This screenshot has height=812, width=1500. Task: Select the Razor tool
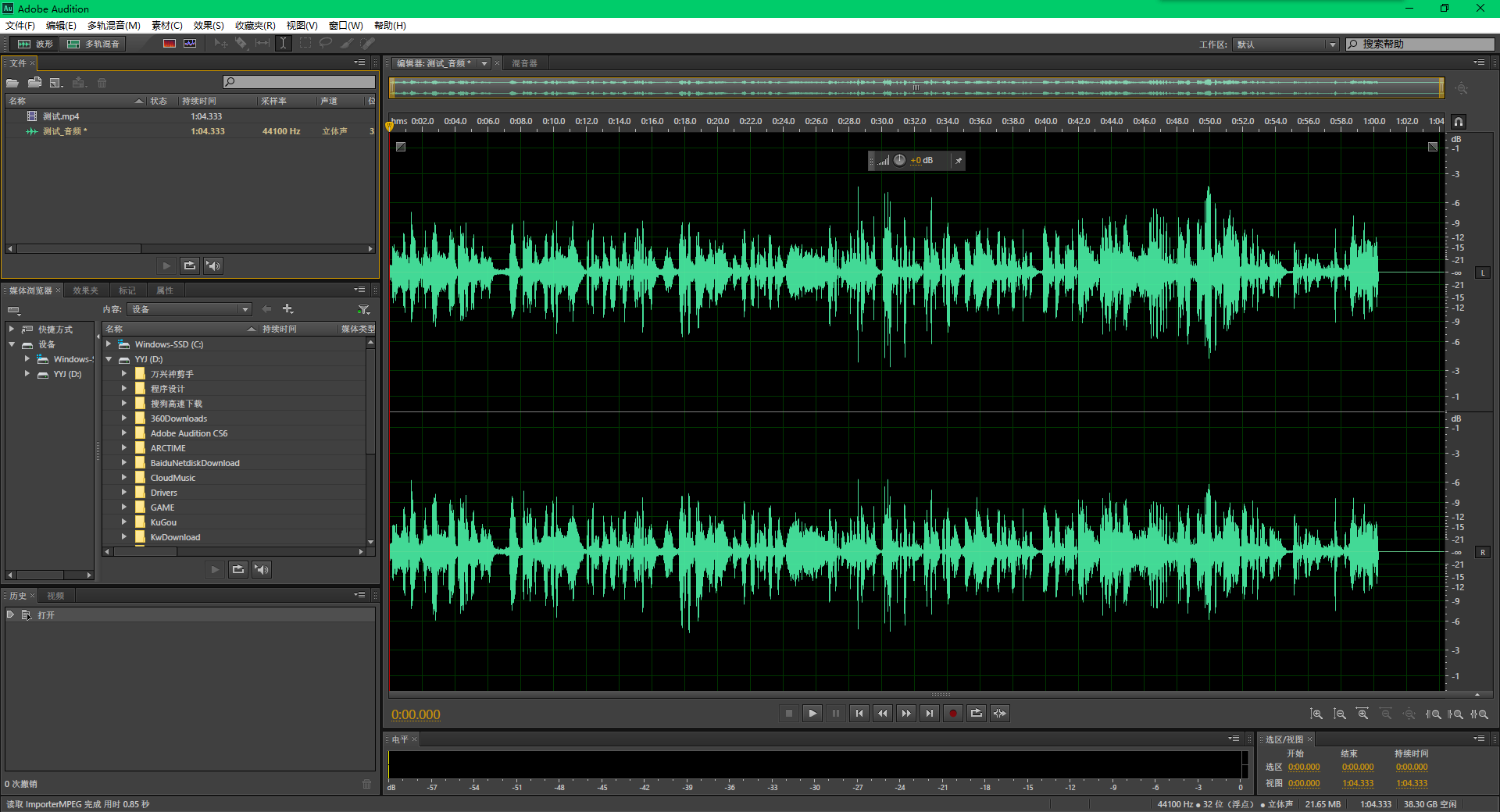point(241,44)
